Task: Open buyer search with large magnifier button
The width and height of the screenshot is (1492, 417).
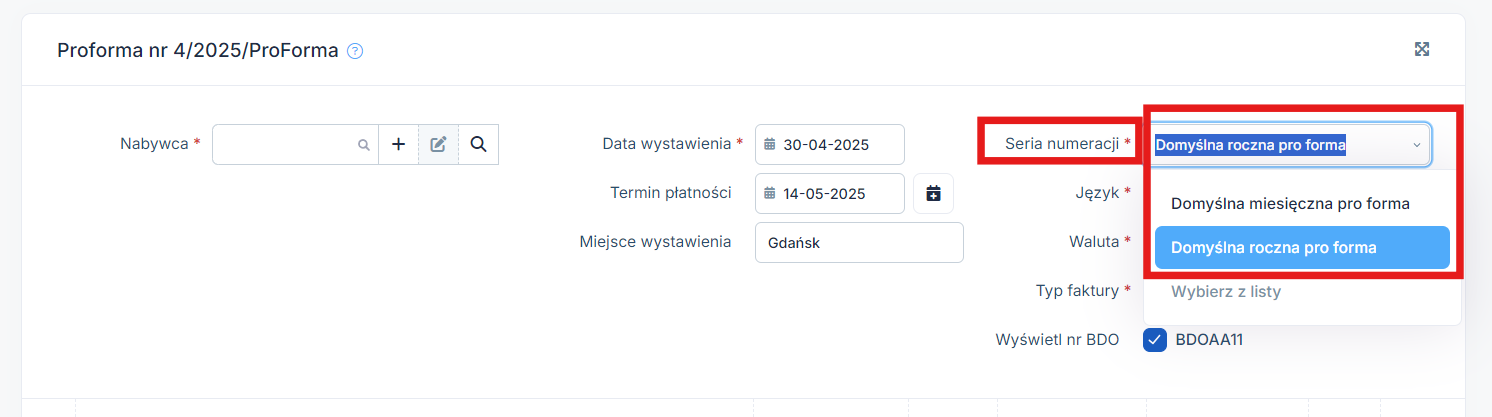Action: click(x=478, y=144)
